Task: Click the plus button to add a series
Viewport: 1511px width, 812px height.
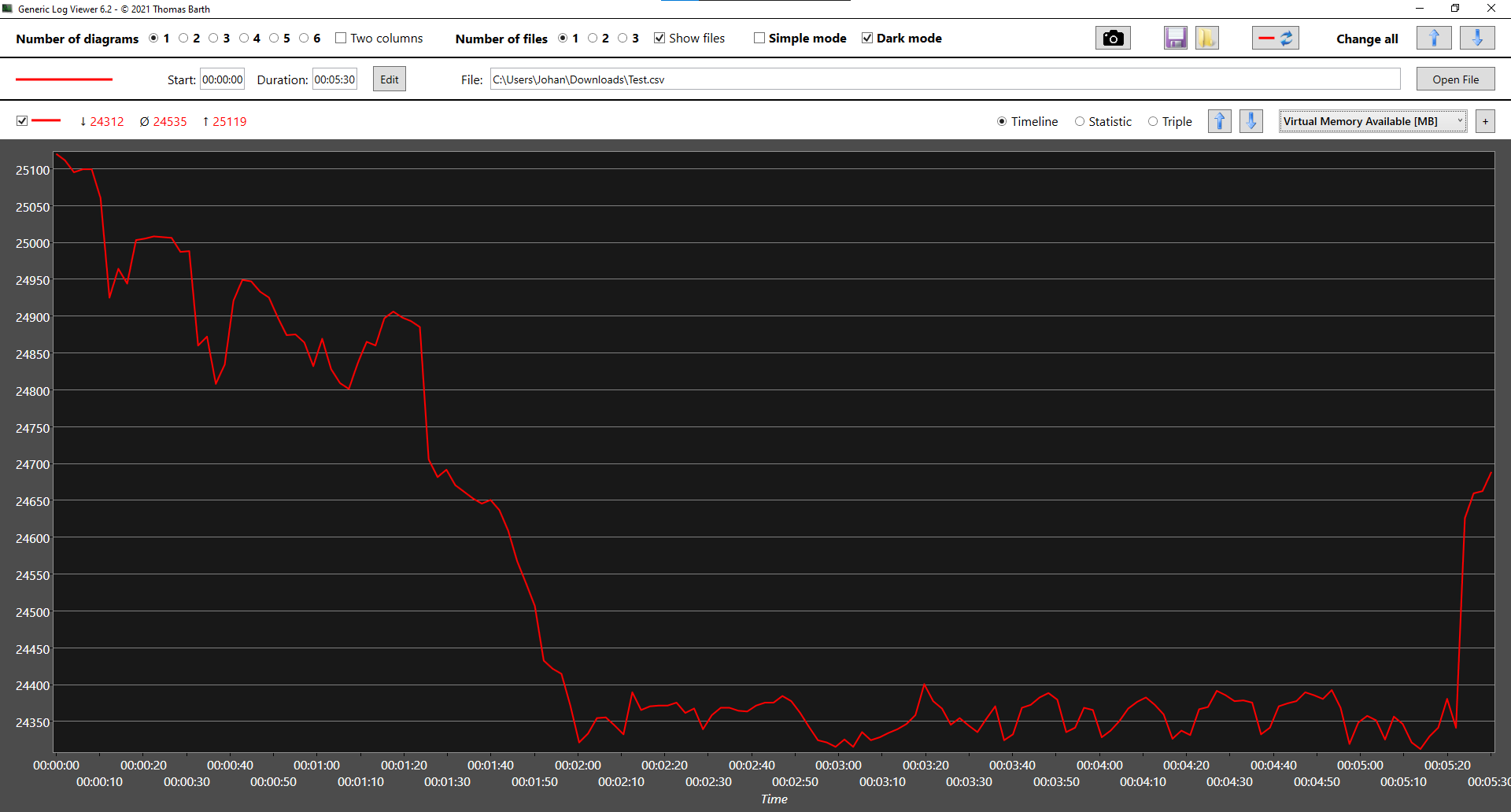Action: (x=1485, y=121)
